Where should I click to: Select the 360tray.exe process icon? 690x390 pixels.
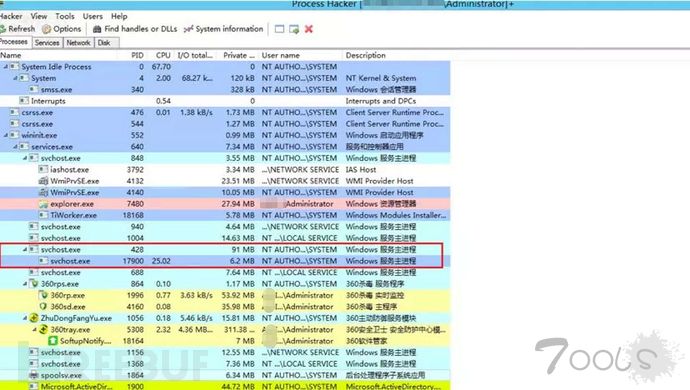(x=44, y=329)
